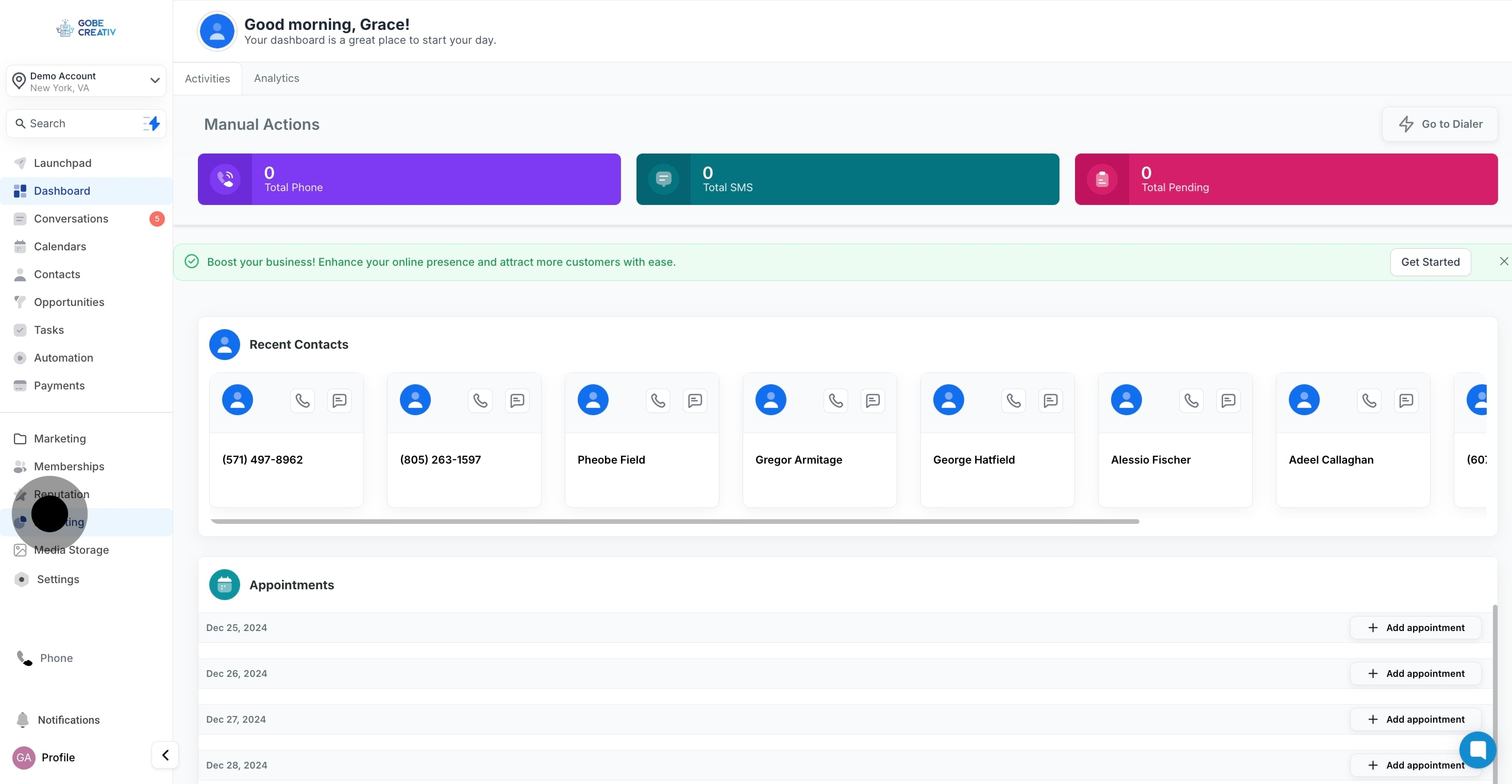The image size is (1512, 784).
Task: Click the Notifications bell icon
Action: tap(22, 720)
